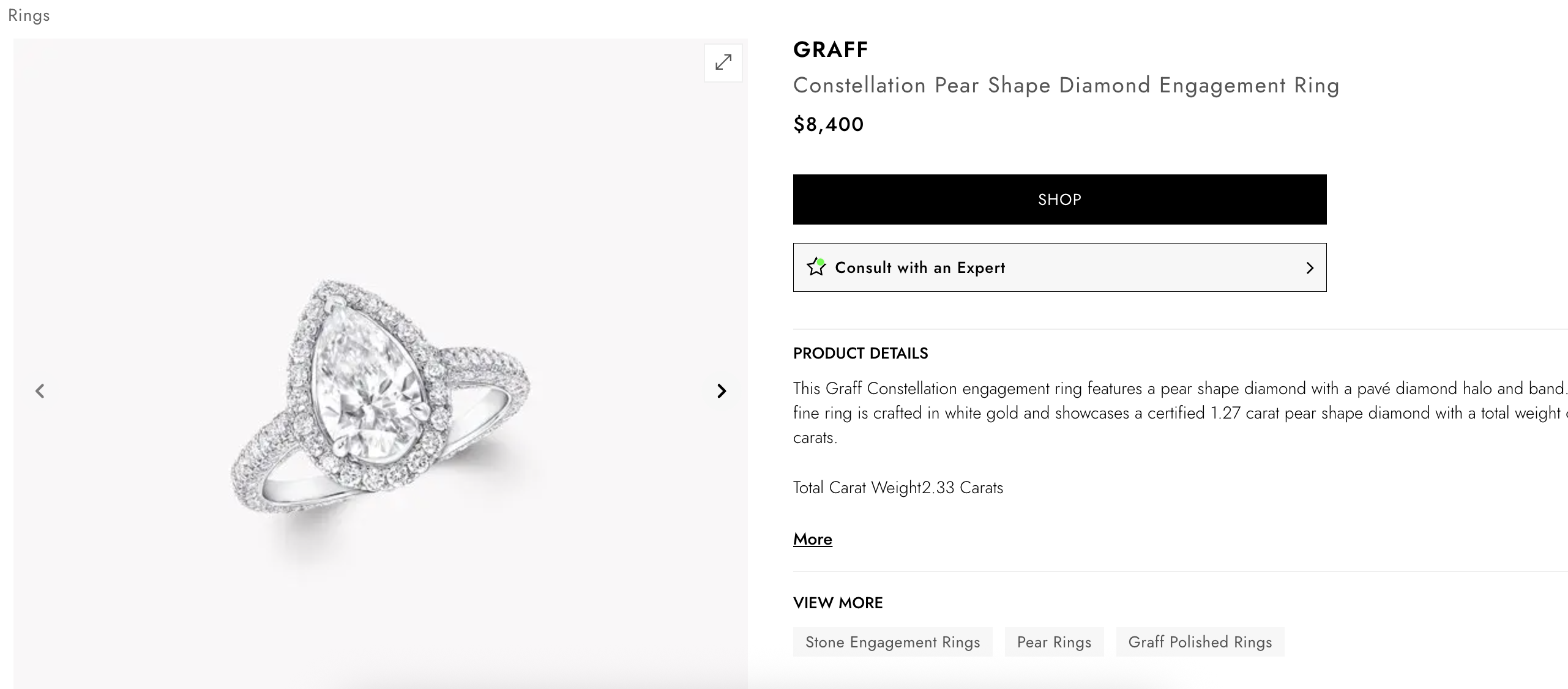Click the VIEW MORE heading
The height and width of the screenshot is (689, 1568).
click(x=837, y=603)
